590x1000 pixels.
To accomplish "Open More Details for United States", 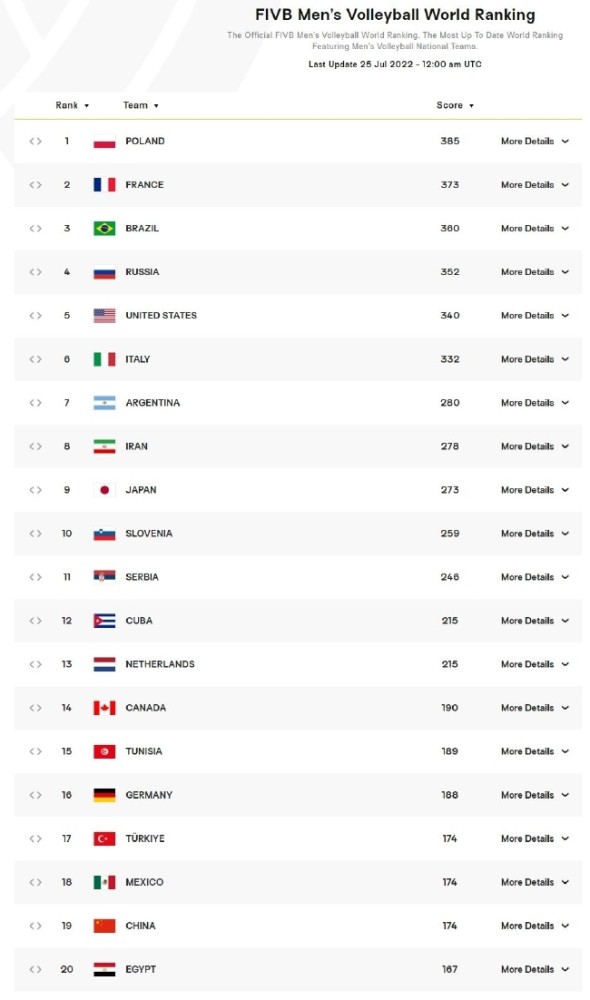I will 535,316.
